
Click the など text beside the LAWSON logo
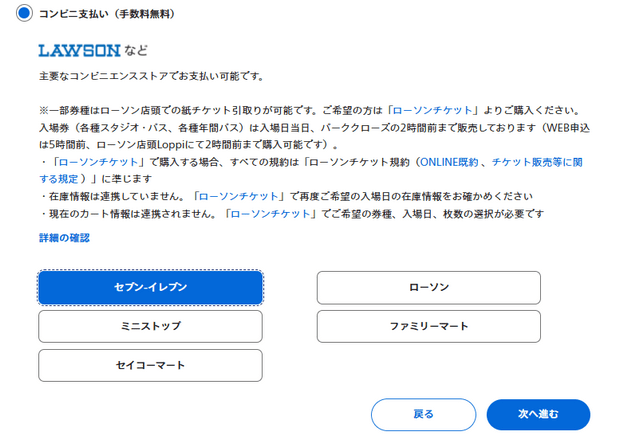[x=136, y=50]
